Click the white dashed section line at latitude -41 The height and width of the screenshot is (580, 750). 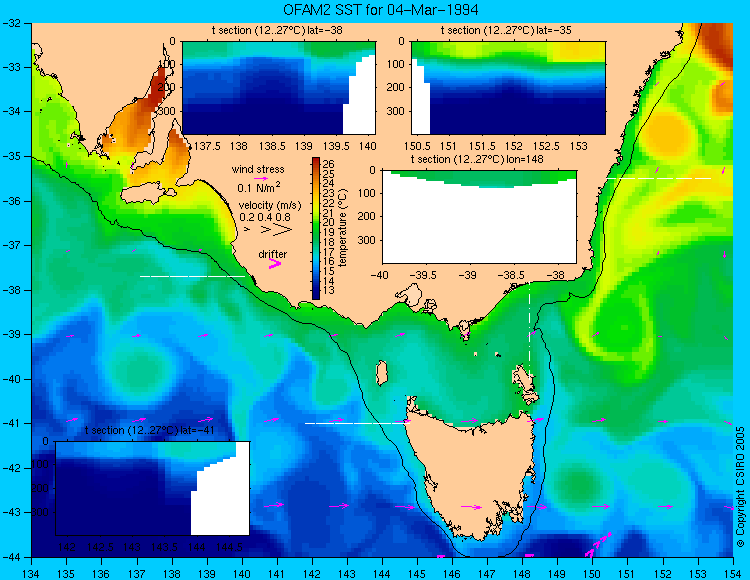[357, 423]
